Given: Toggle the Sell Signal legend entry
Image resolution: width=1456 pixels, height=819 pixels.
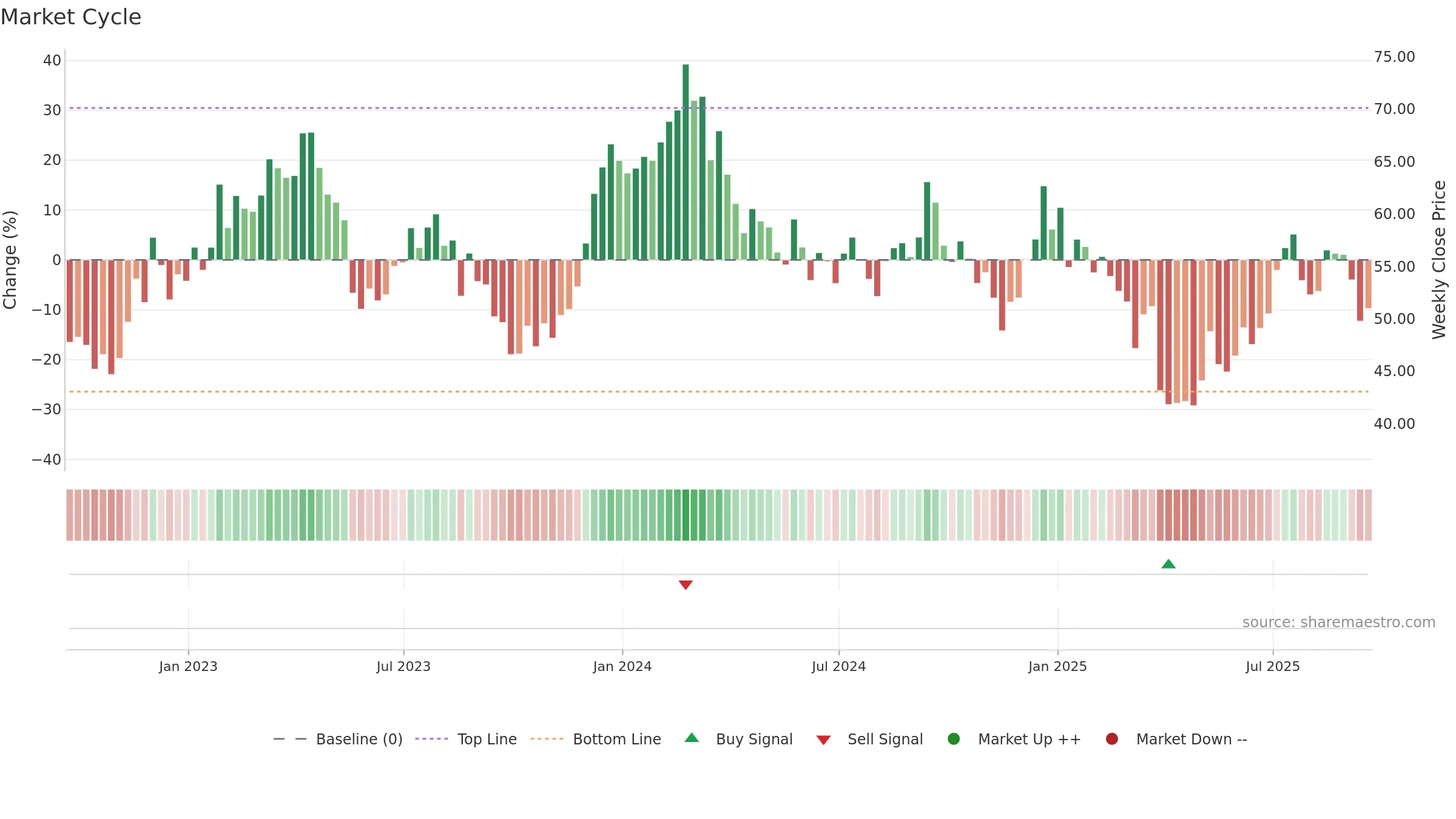Looking at the screenshot, I should 869,739.
